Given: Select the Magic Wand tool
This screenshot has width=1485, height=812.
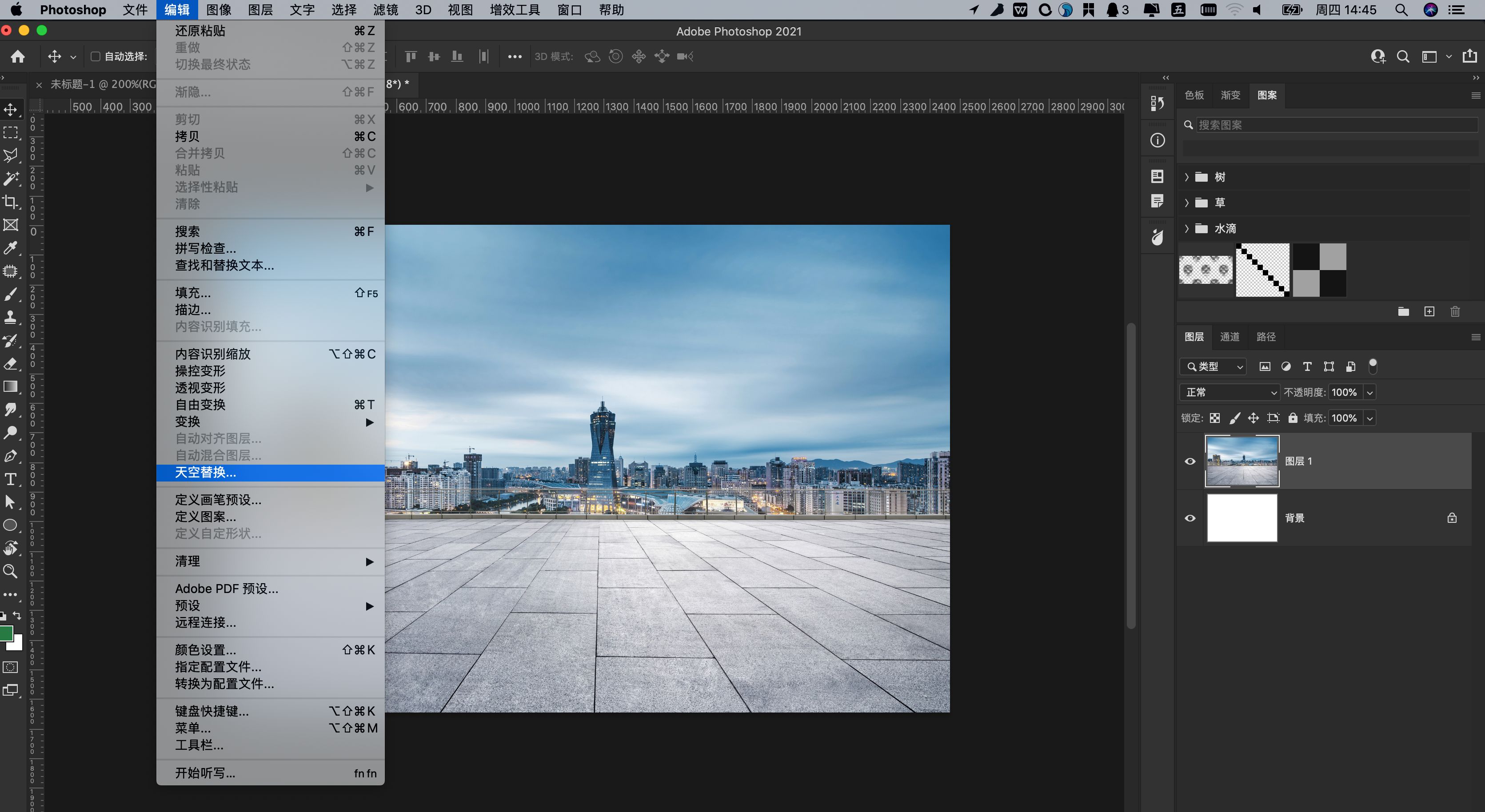Looking at the screenshot, I should [x=10, y=179].
